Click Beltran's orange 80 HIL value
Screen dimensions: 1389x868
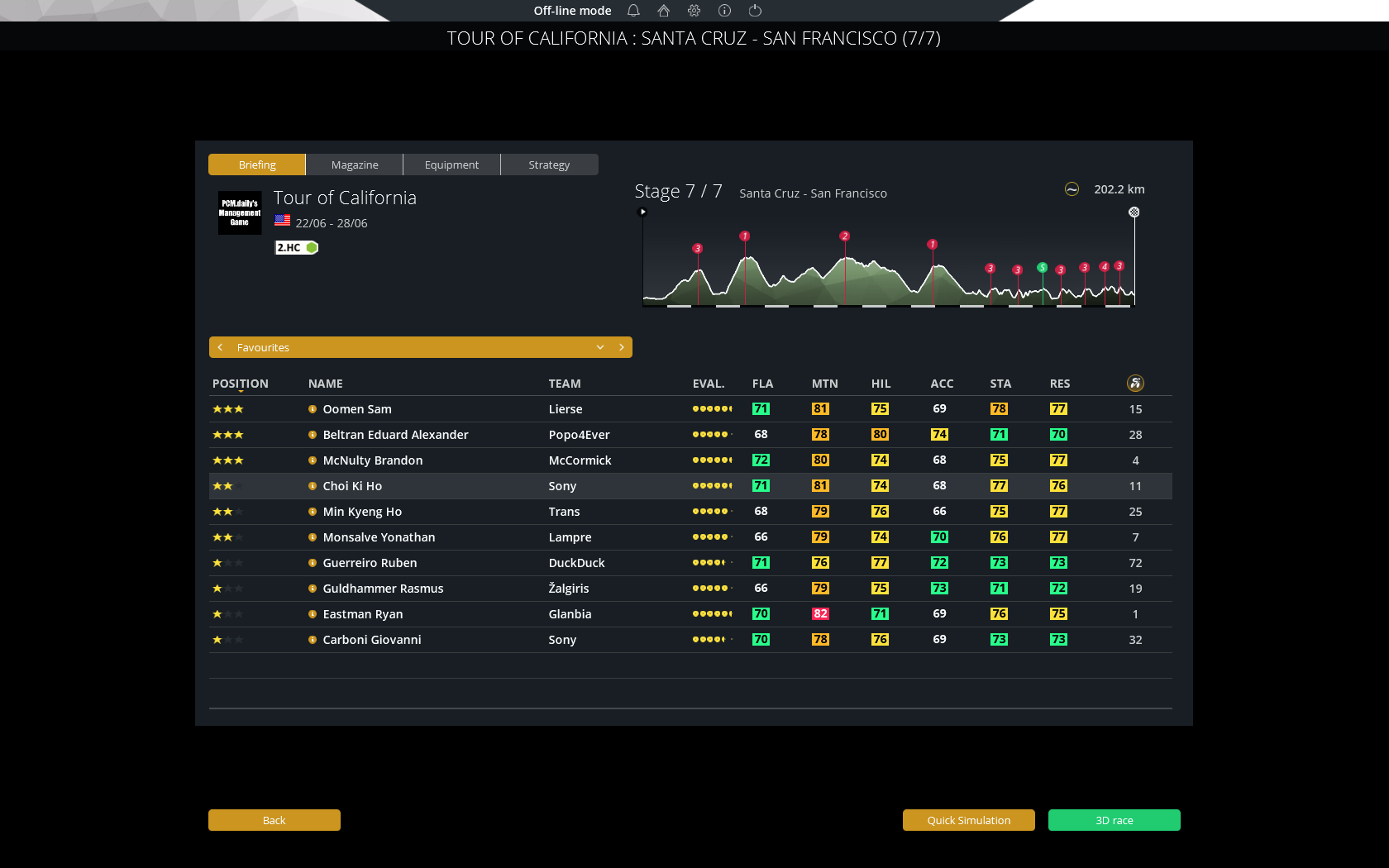tap(880, 435)
